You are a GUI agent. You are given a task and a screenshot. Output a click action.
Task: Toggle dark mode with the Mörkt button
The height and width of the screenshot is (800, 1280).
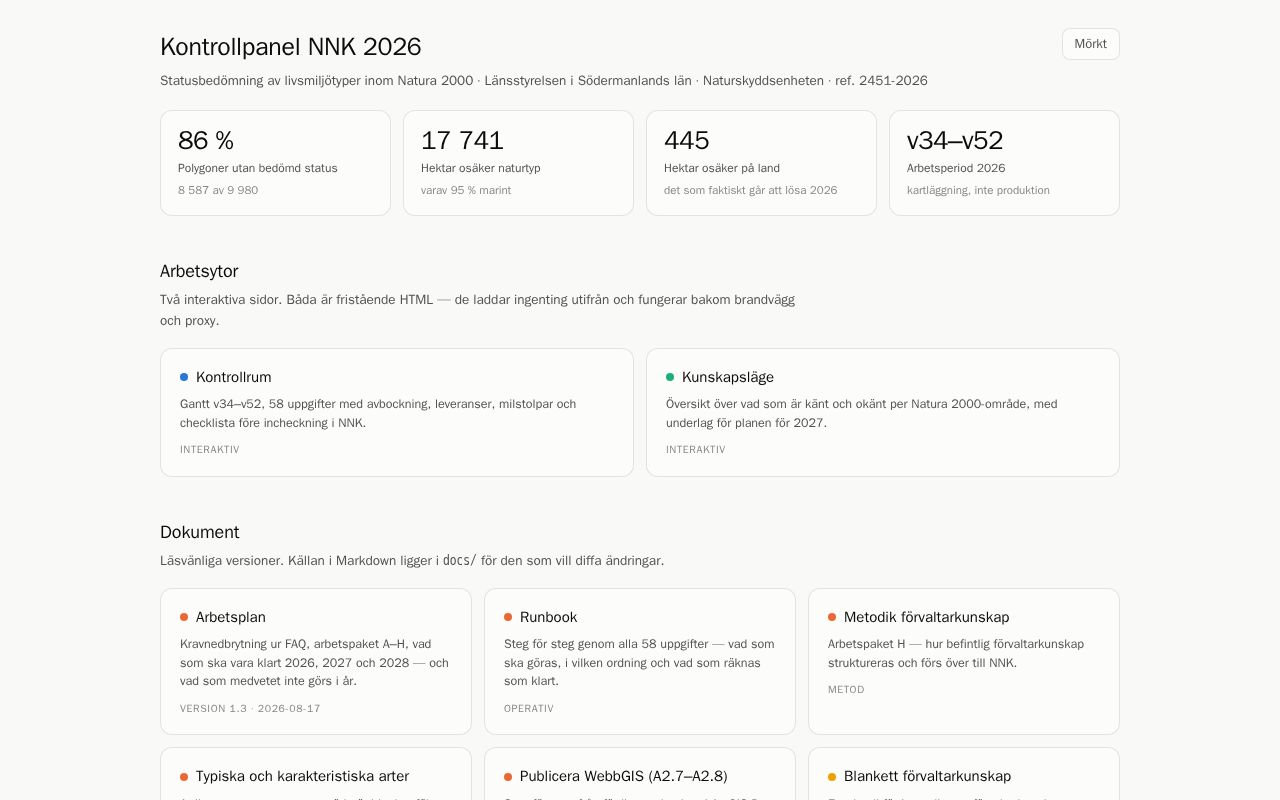(x=1090, y=44)
